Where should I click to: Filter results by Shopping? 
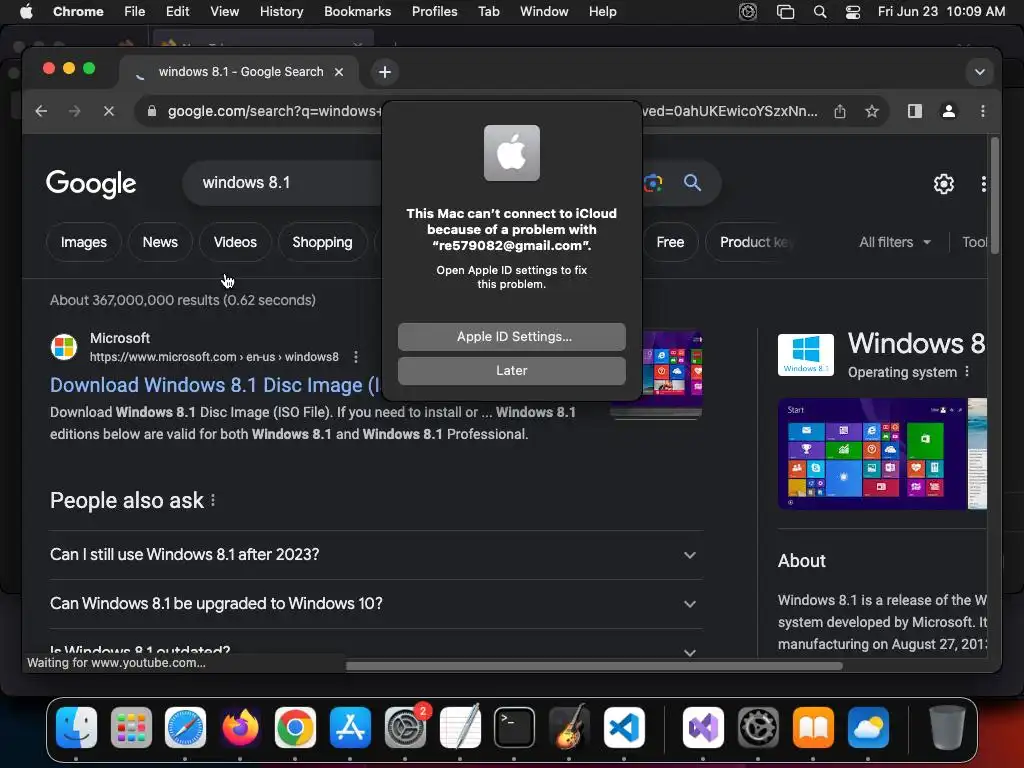coord(322,242)
